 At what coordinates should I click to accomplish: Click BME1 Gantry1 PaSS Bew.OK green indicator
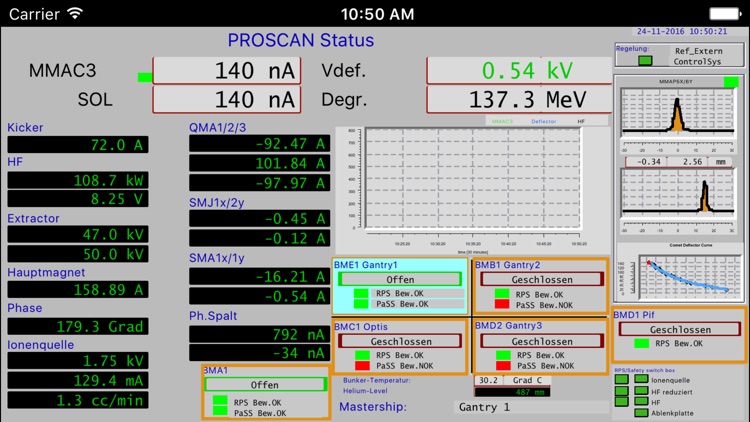[361, 303]
